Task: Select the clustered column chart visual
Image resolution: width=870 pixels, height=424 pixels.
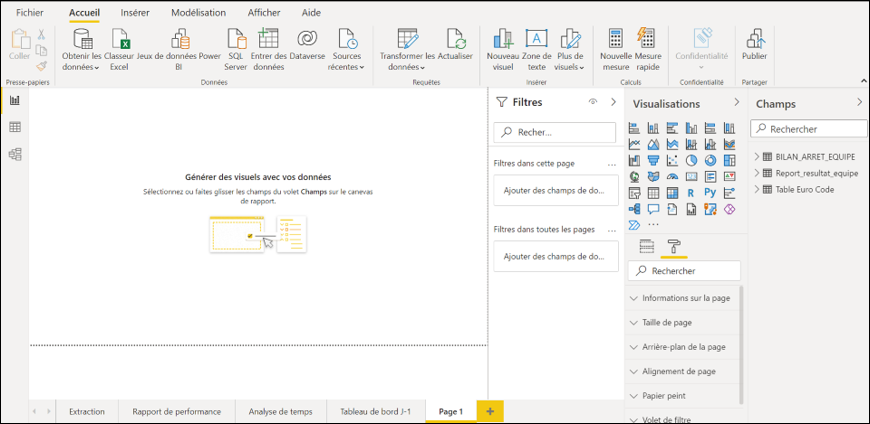Action: (691, 128)
